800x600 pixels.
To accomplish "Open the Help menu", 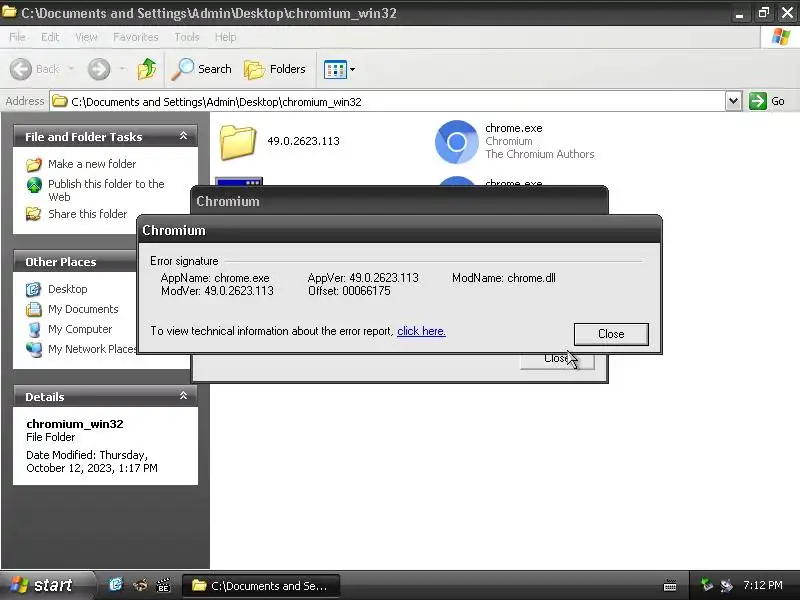I will click(x=225, y=37).
